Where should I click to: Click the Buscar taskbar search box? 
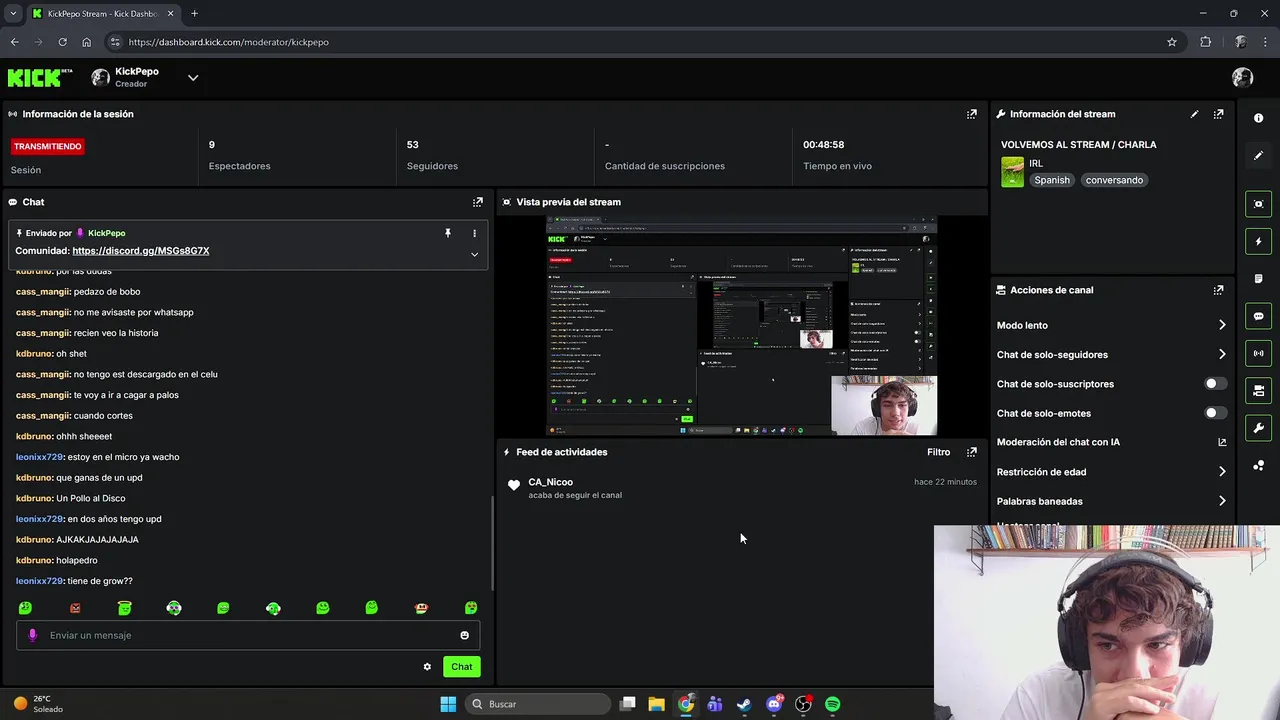(x=538, y=704)
